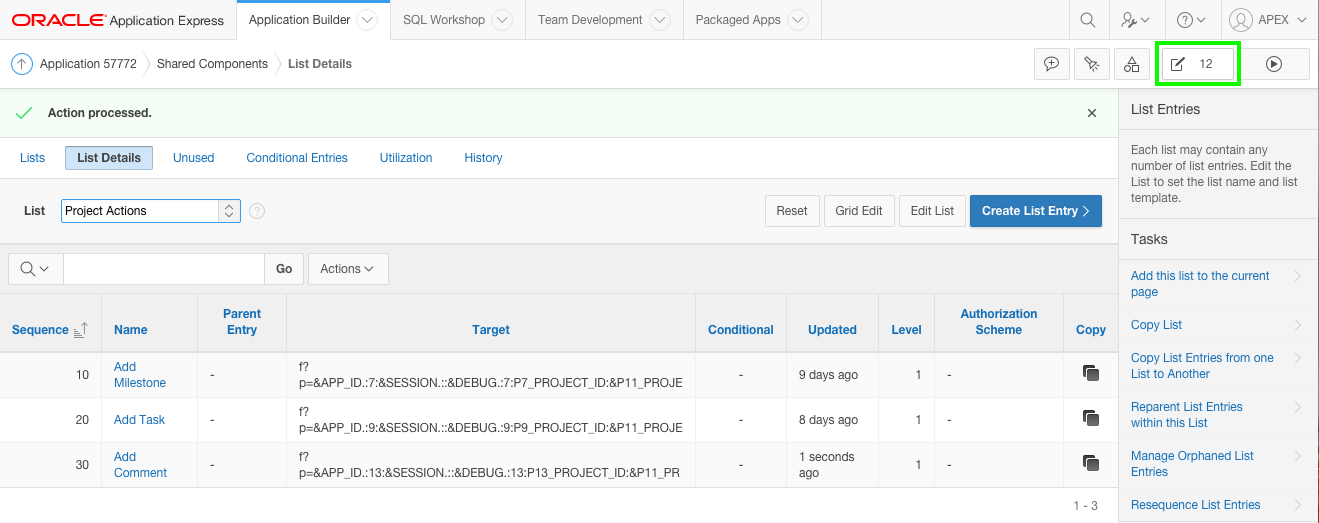Viewport: 1319px width, 523px height.
Task: Click the Edit Page 12 button
Action: pos(1197,64)
